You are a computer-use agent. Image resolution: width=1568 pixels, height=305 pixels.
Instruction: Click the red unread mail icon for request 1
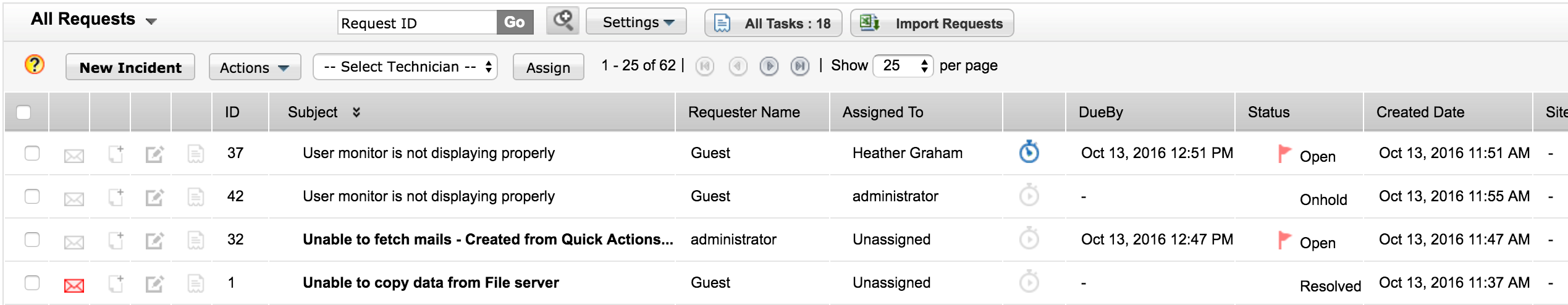click(74, 285)
